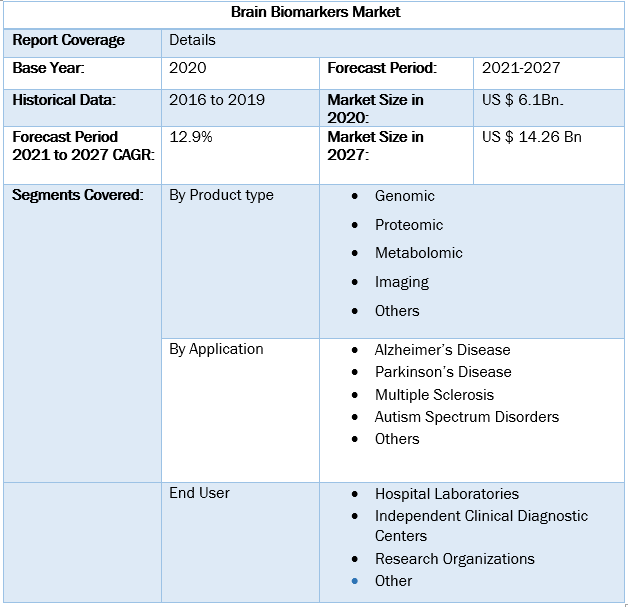Click the 2021-2027 forecast period value
Viewport: 628px width, 607px height.
[521, 68]
